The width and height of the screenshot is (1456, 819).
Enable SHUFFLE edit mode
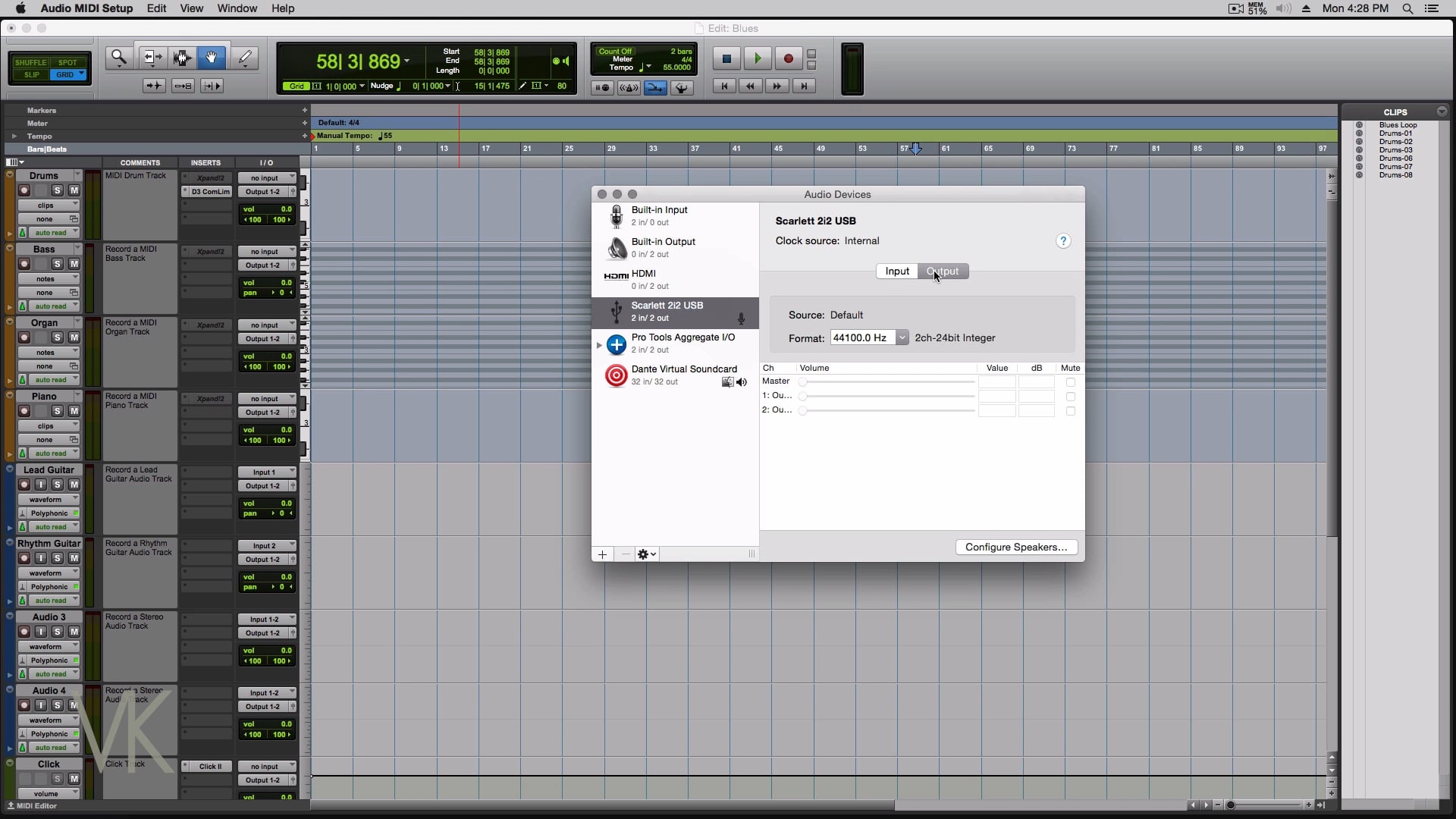[31, 63]
